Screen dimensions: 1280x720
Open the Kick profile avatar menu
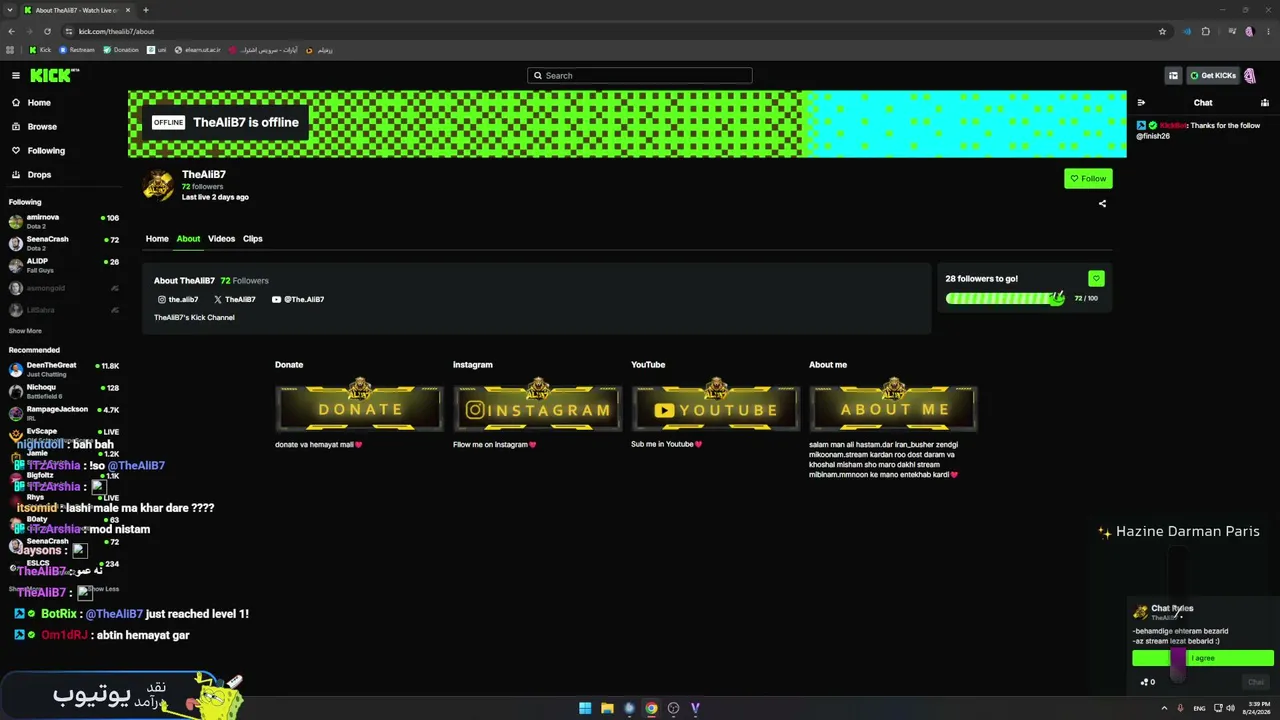pos(1250,75)
